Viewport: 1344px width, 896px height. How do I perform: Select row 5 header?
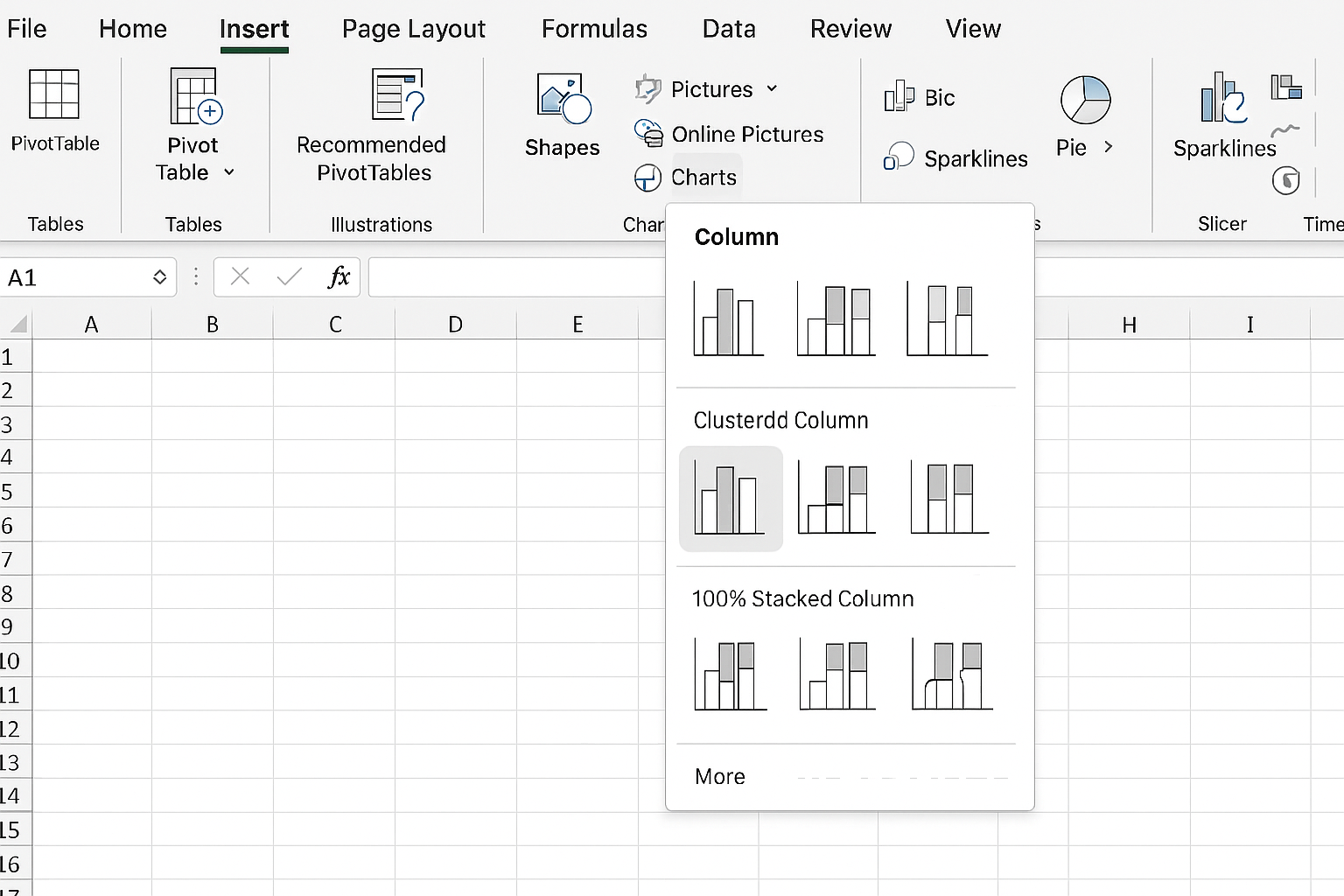pos(16,491)
